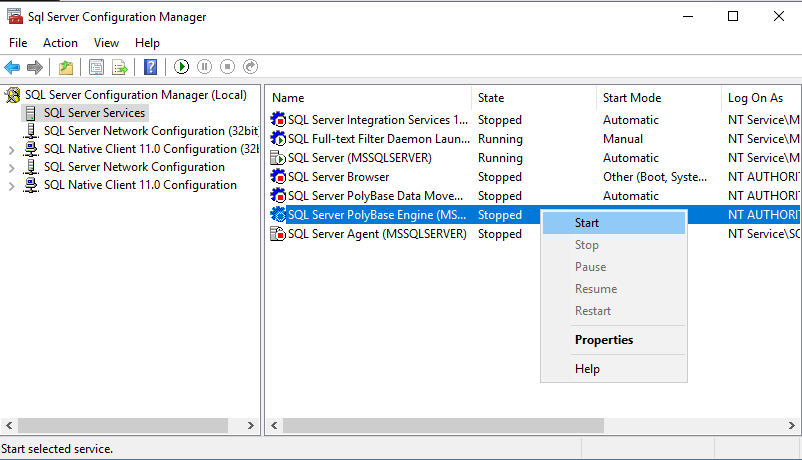Click the SQL Server PolyBase Data Movement row icon
Image resolution: width=802 pixels, height=460 pixels.
(x=278, y=195)
